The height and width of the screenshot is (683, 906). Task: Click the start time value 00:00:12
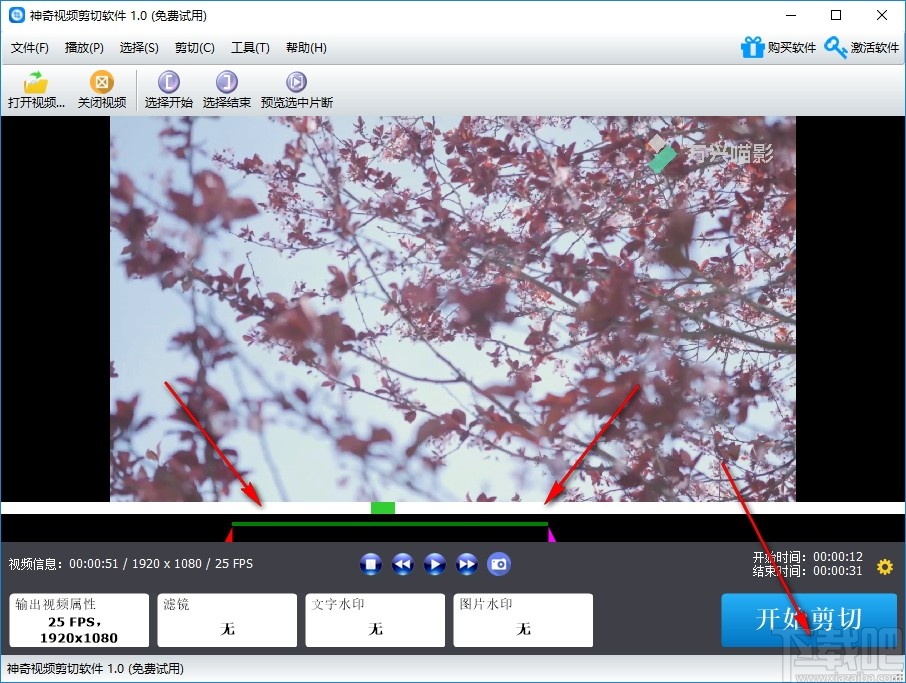(x=838, y=557)
